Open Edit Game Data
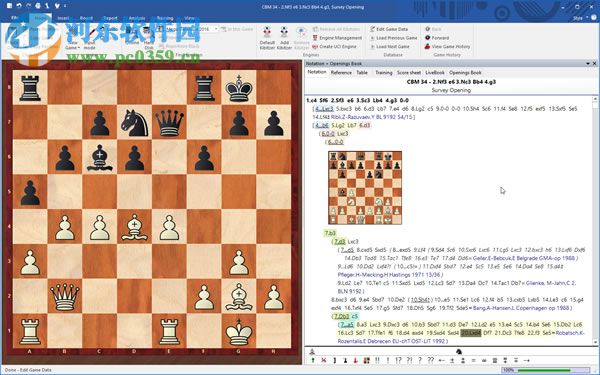600x375 pixels. point(389,29)
